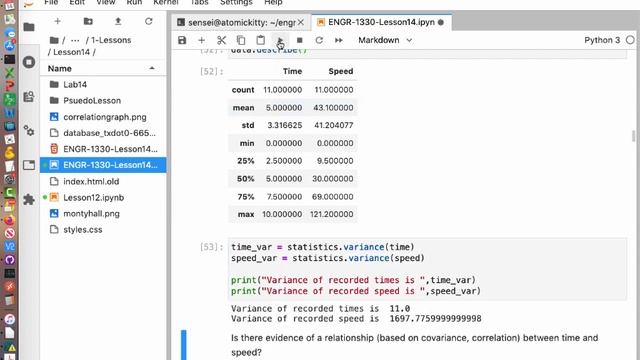Click the max Speed value 121.200000
Viewport: 640px width, 360px height.
click(331, 214)
